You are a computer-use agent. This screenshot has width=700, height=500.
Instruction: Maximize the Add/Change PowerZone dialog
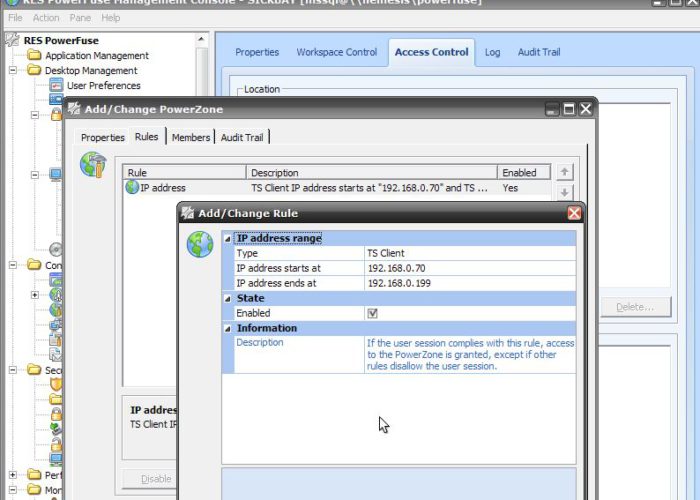point(569,109)
